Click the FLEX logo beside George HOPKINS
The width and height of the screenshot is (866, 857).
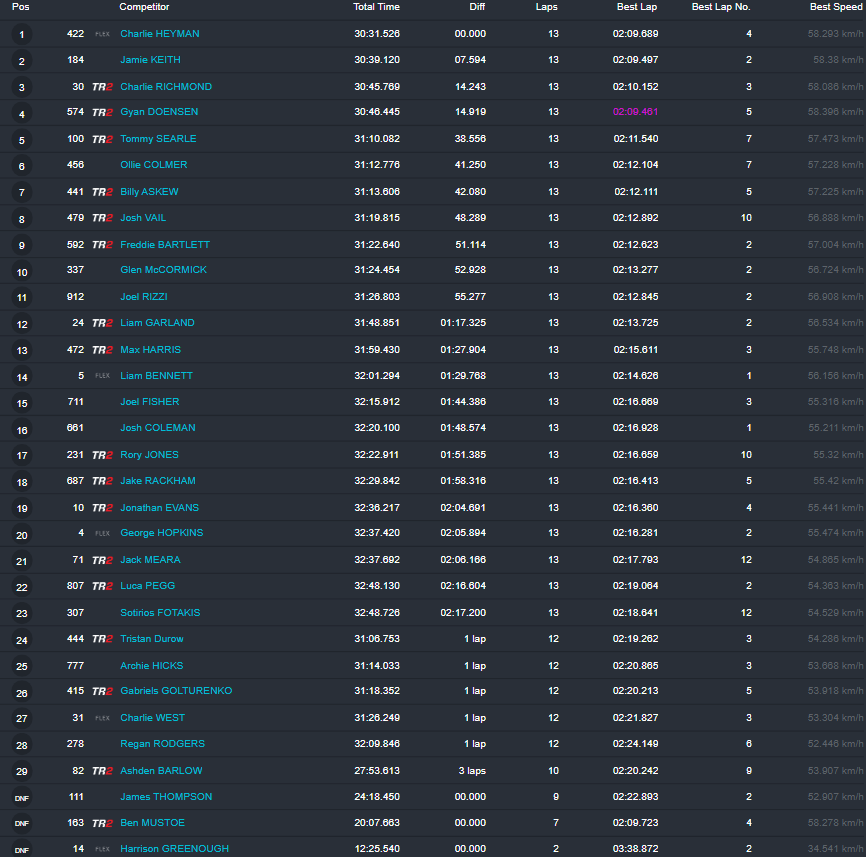click(x=102, y=533)
